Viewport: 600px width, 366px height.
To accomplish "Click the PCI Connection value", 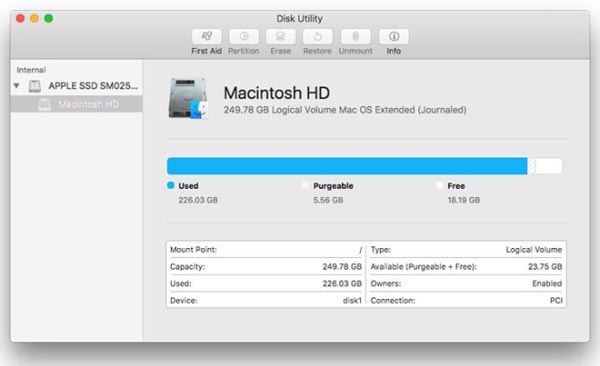I will 556,301.
